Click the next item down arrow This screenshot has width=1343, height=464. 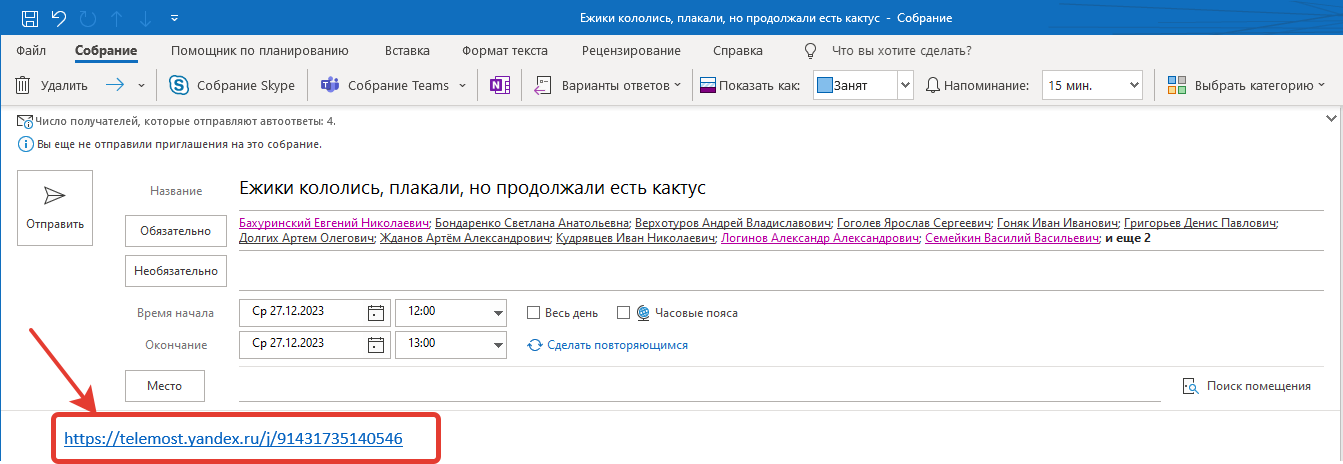[x=147, y=18]
